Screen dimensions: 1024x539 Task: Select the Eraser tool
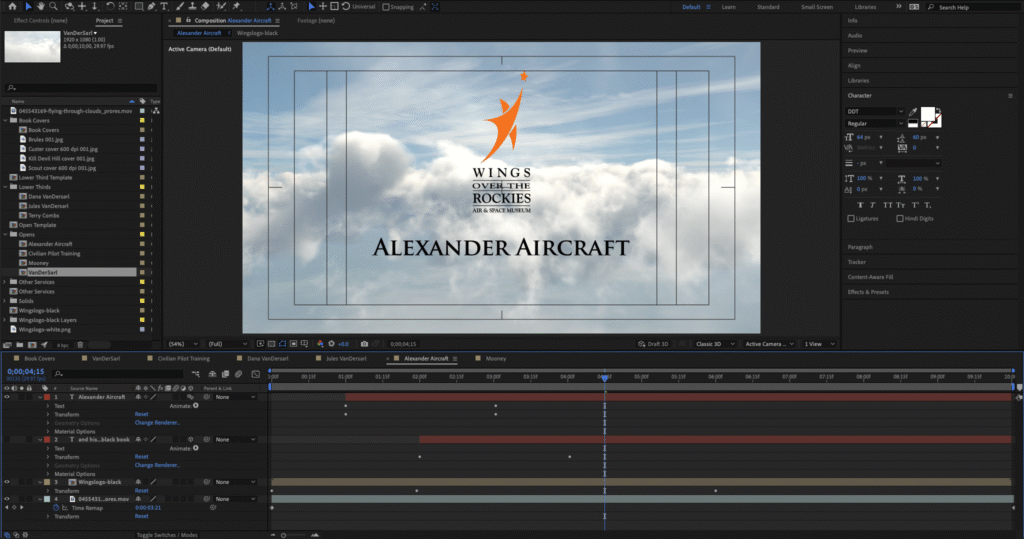point(203,7)
